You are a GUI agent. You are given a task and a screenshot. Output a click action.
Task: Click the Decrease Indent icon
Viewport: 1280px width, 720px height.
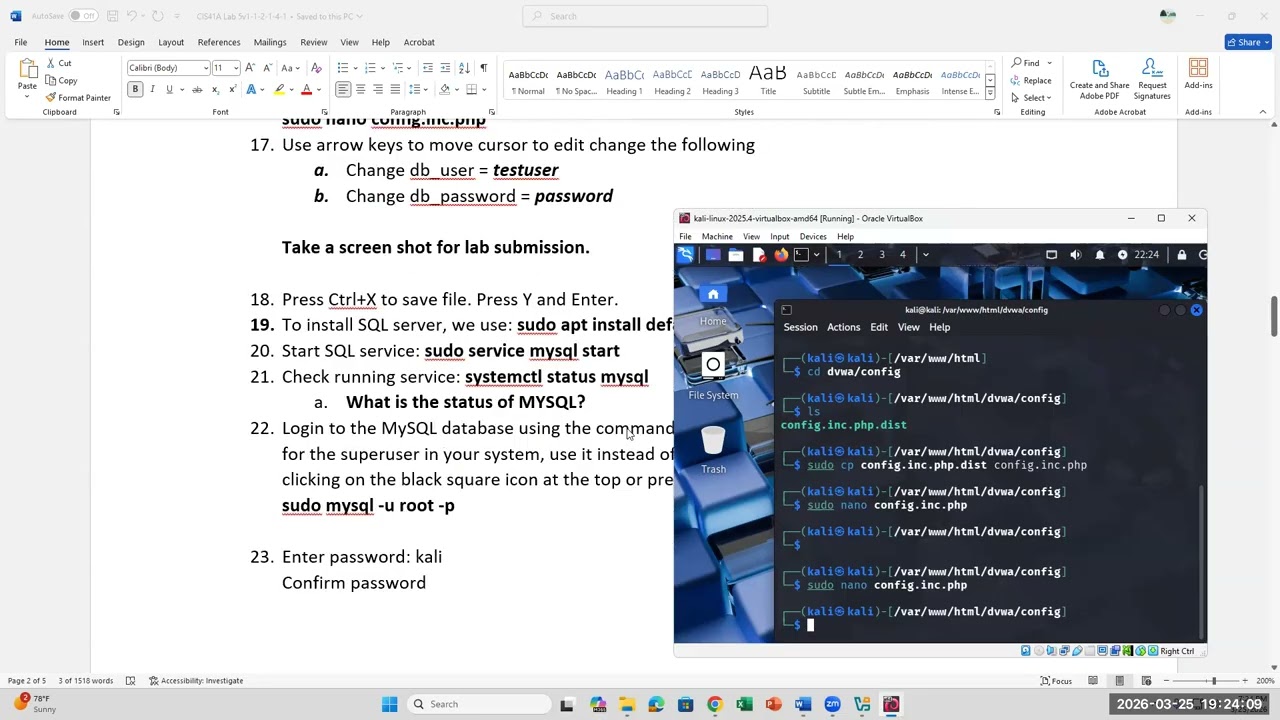[428, 68]
